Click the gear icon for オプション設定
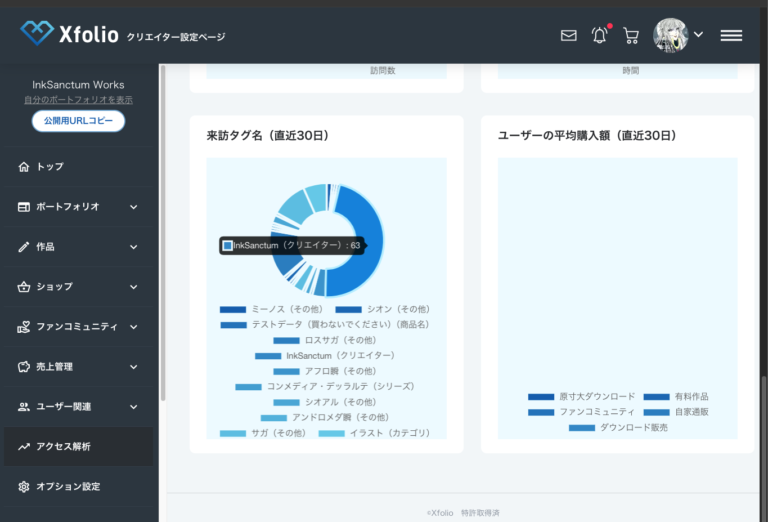This screenshot has height=522, width=768. [x=24, y=487]
